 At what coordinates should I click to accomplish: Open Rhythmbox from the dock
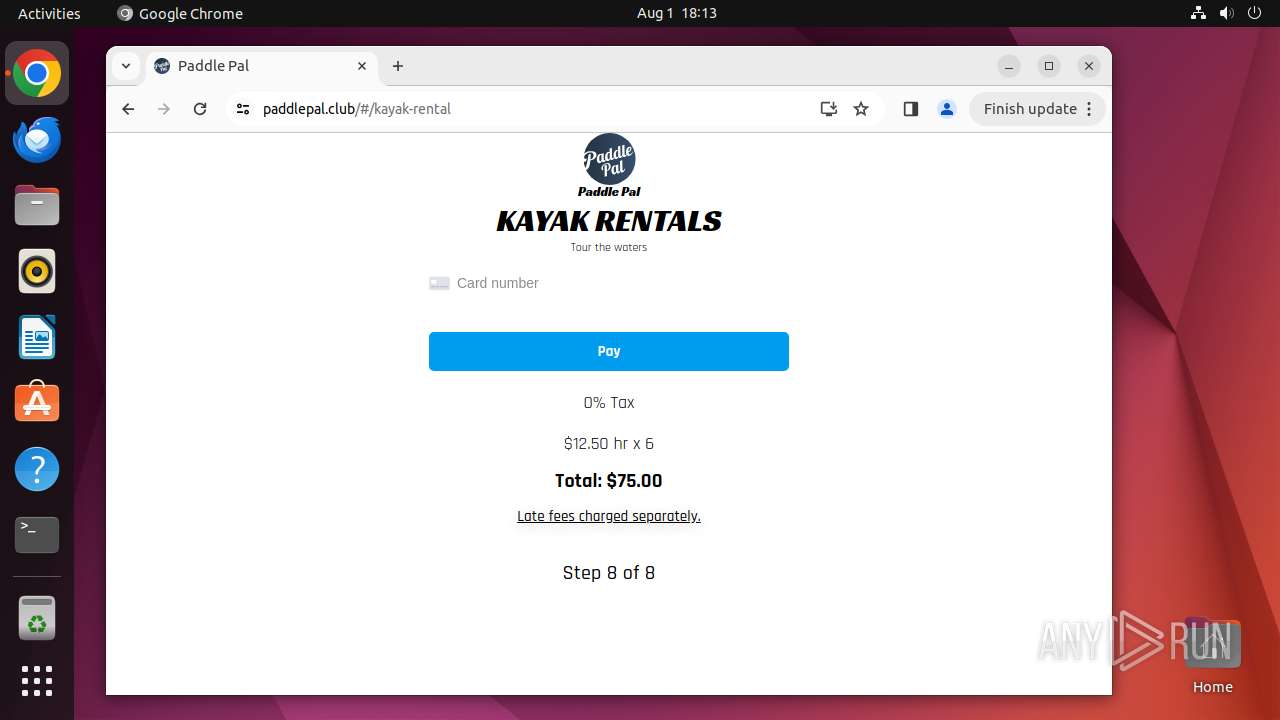(x=37, y=271)
